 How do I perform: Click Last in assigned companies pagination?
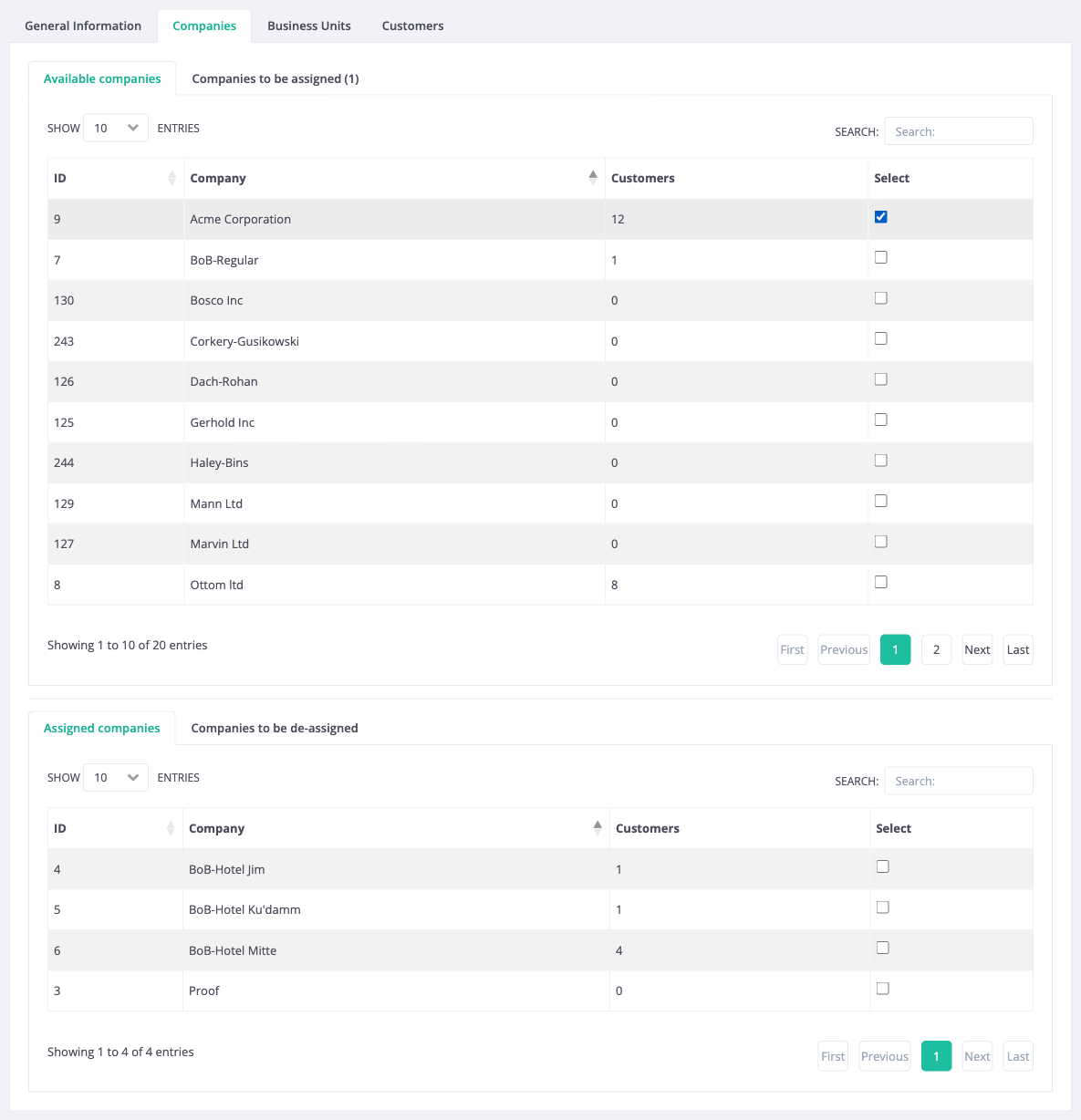coord(1018,1056)
